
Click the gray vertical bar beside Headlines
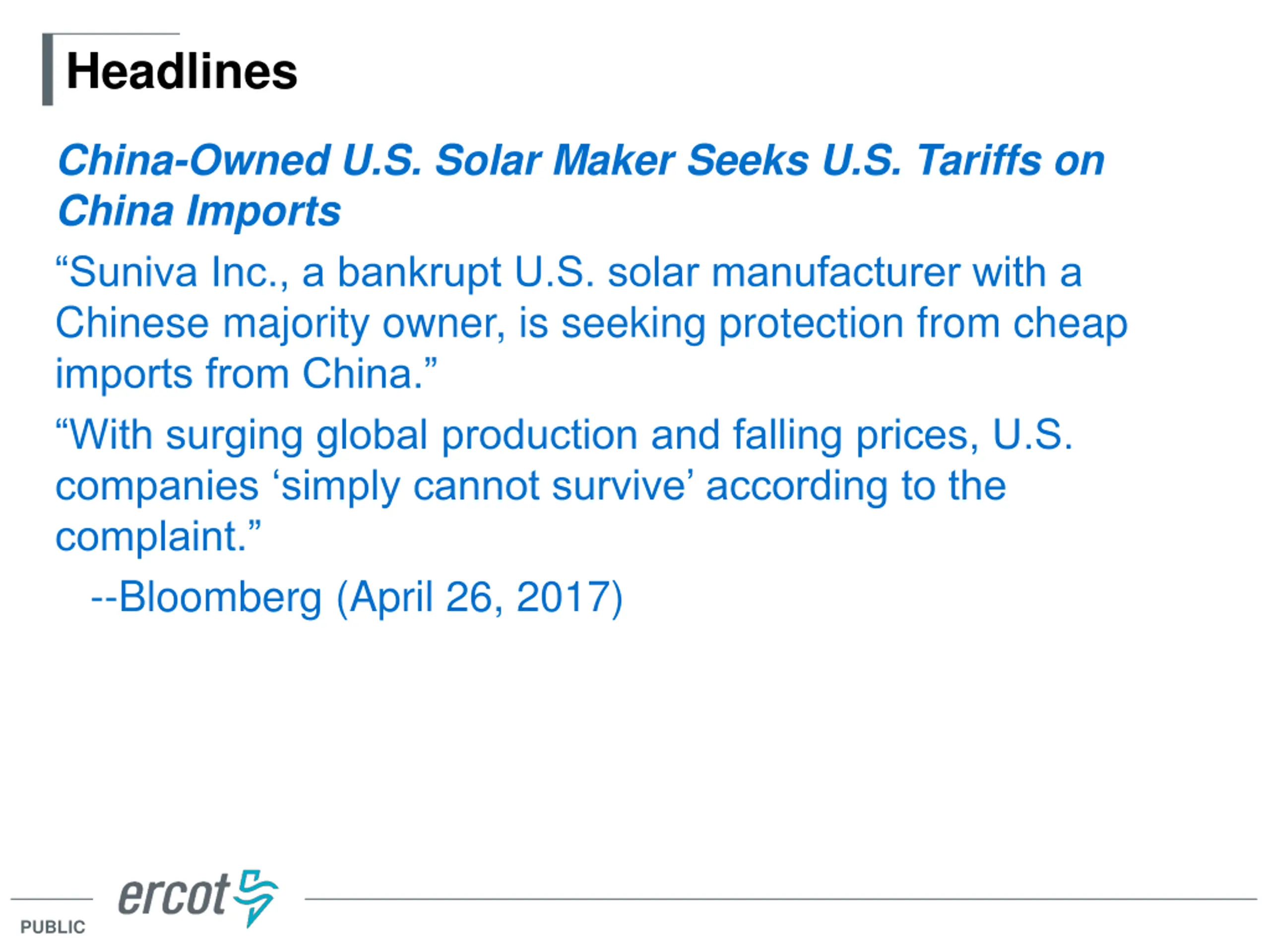coord(48,70)
